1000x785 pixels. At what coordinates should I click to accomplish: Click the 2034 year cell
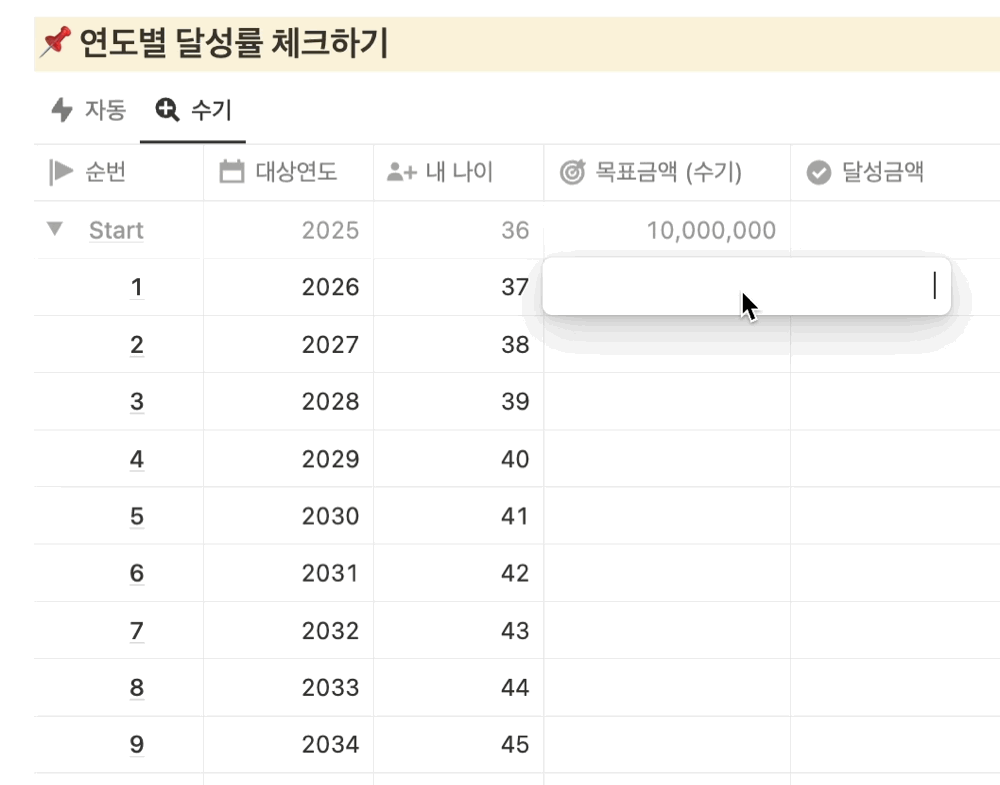[288, 745]
